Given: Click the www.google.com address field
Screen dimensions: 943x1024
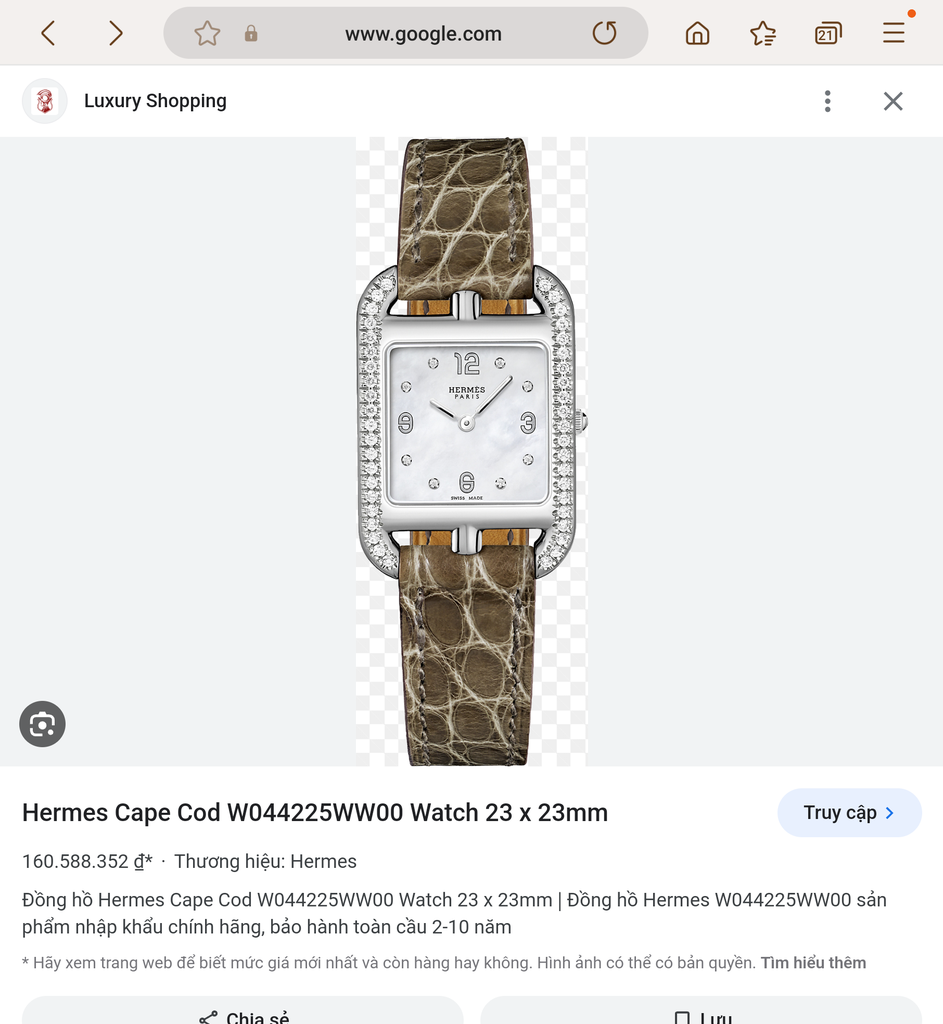Looking at the screenshot, I should pos(423,33).
